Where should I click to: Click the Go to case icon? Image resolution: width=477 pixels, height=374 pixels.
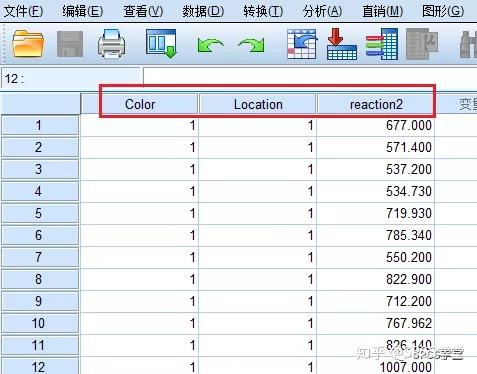[302, 44]
